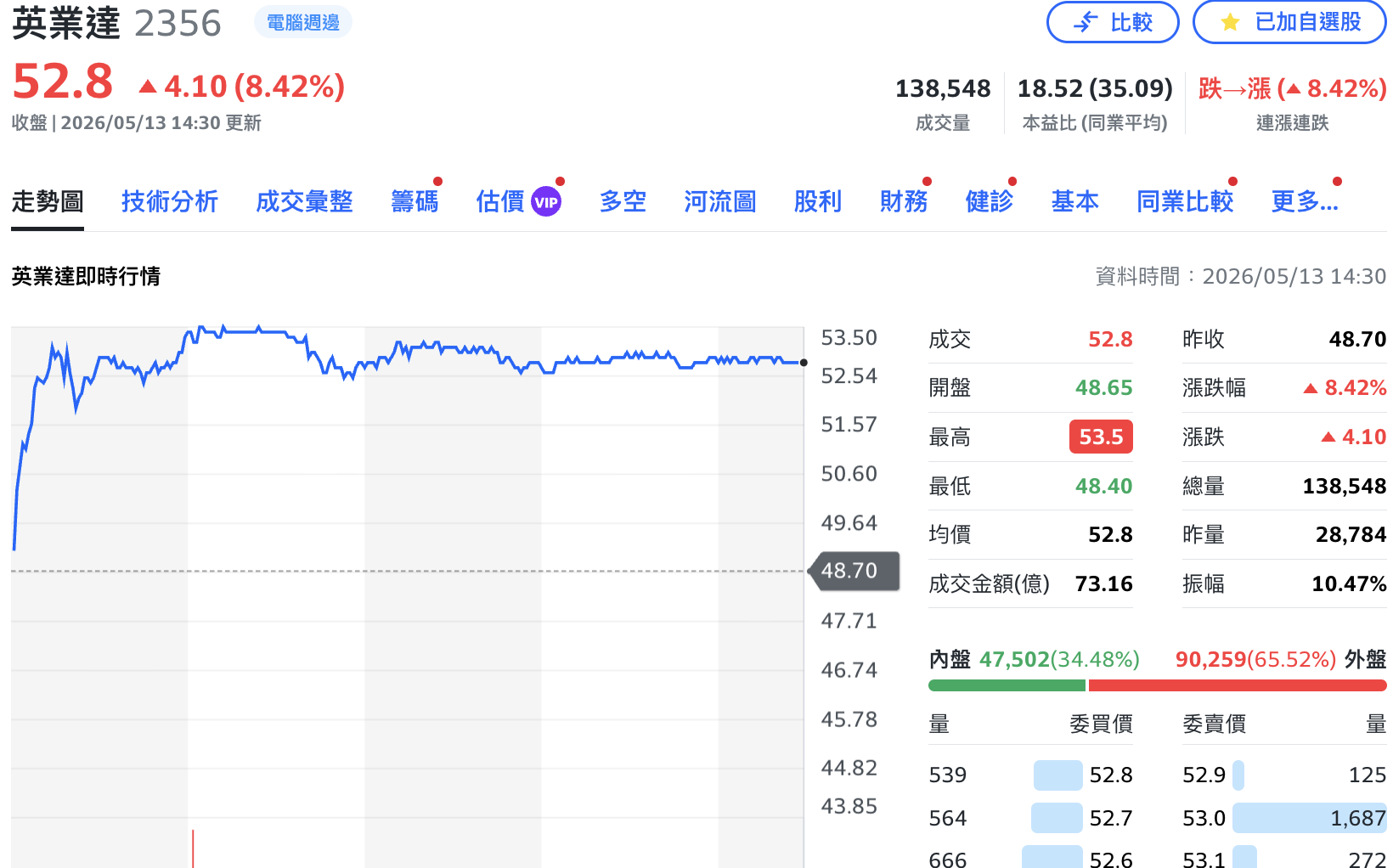Click the bid price 52.8 row
This screenshot has height=868, width=1393.
pos(1031,775)
